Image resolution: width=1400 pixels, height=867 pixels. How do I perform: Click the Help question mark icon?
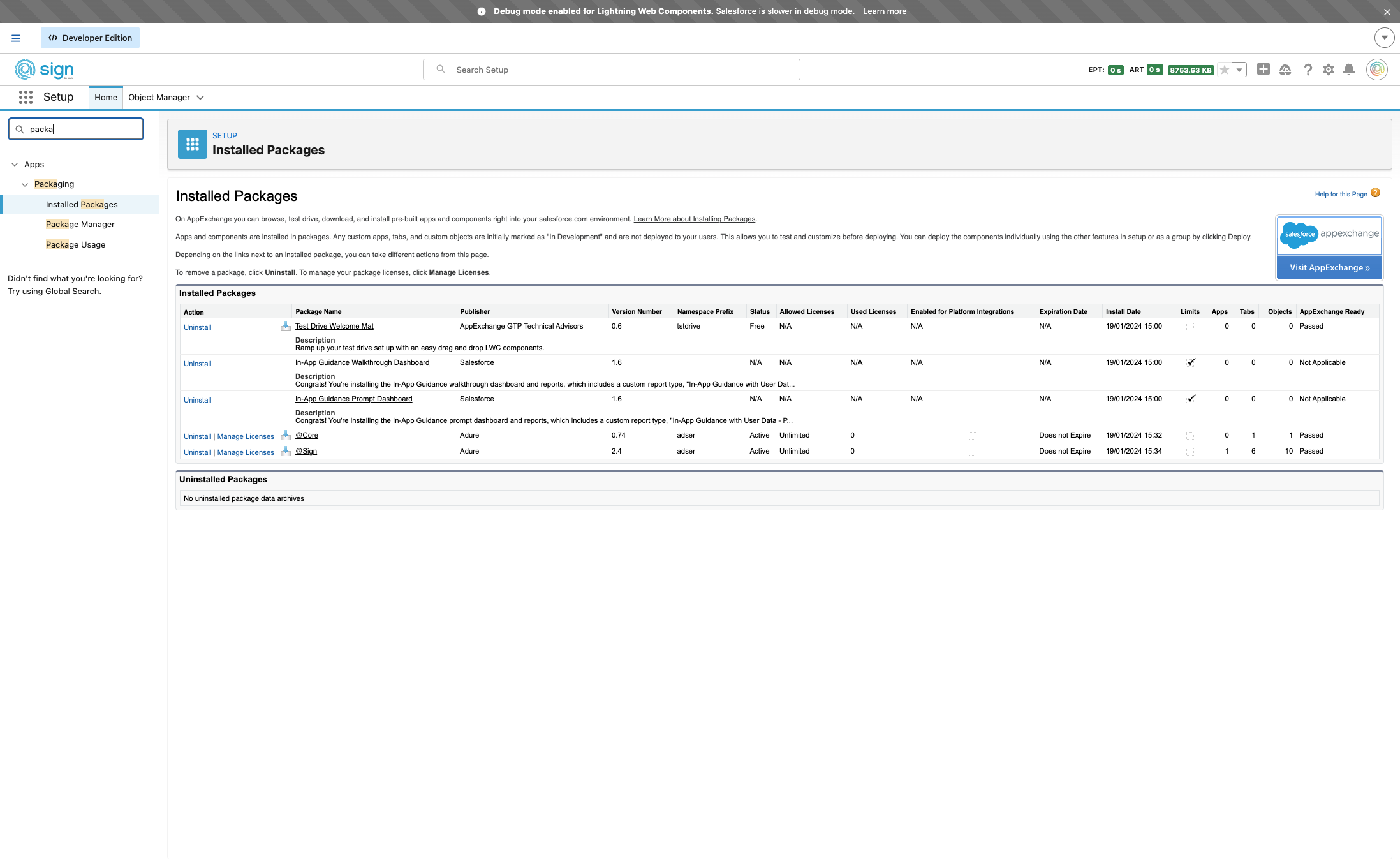click(x=1308, y=70)
